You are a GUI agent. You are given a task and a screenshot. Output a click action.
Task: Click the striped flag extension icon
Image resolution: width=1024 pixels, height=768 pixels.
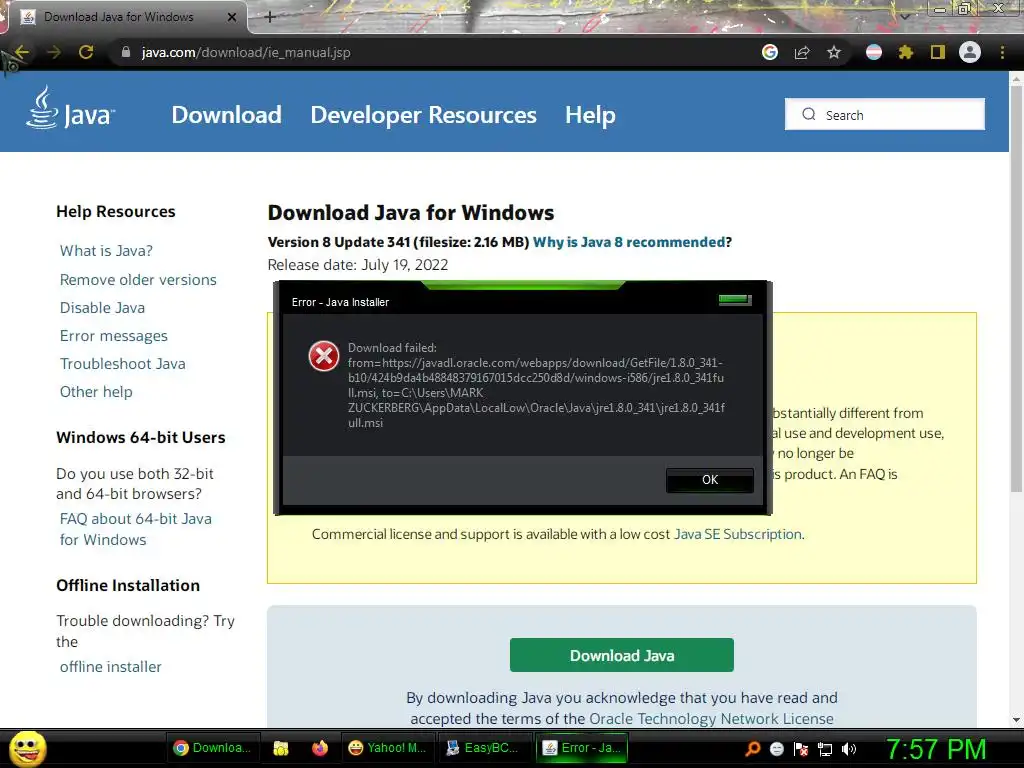point(874,52)
